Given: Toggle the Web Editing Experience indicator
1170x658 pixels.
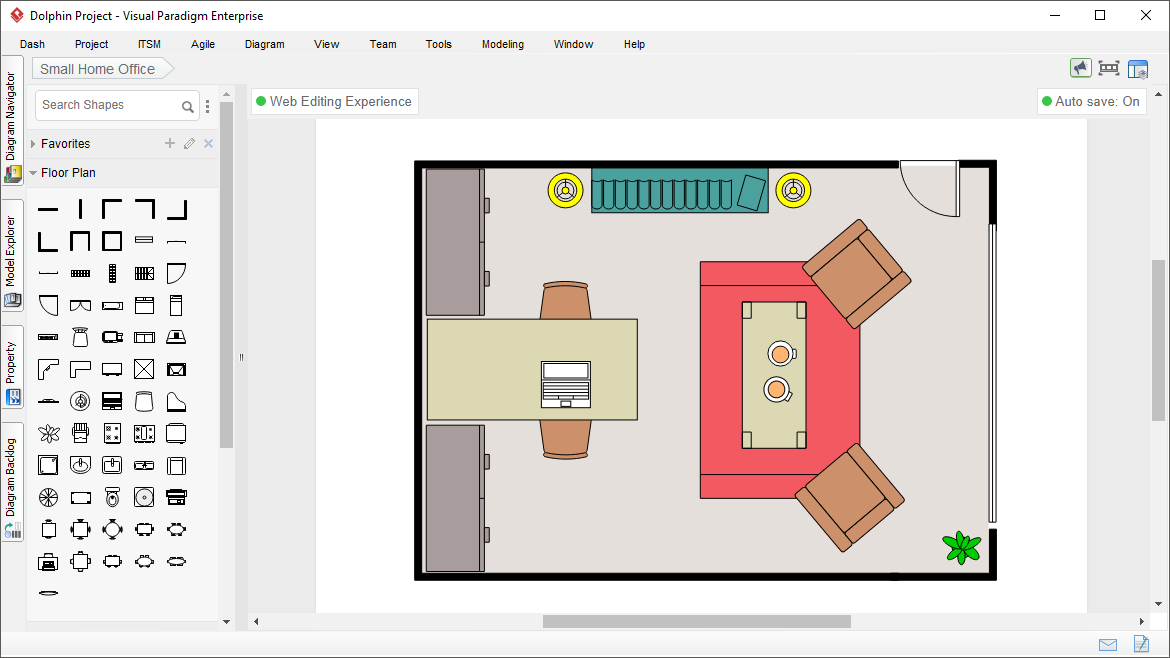Looking at the screenshot, I should click(334, 101).
